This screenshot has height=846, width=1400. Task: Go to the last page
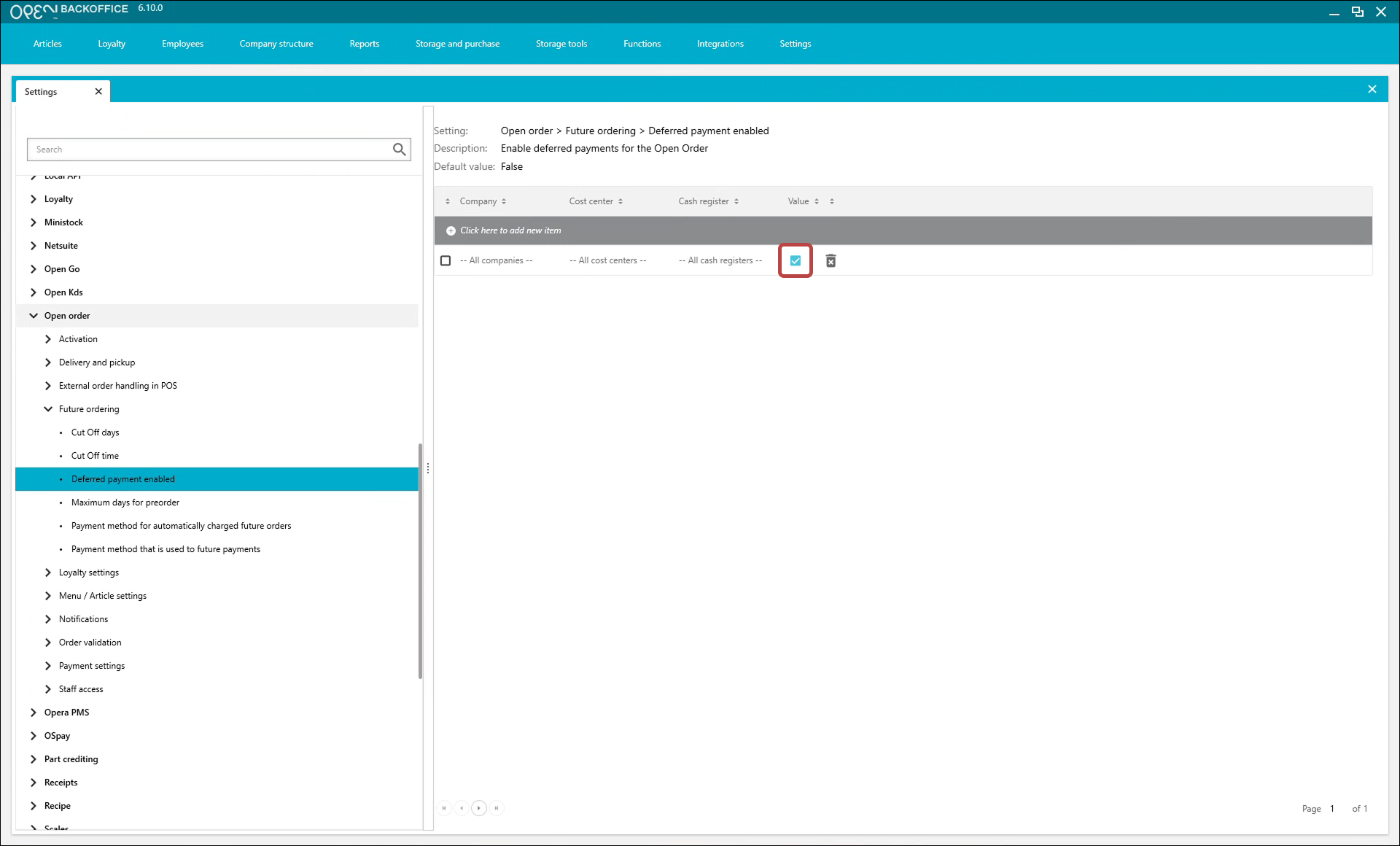(x=497, y=808)
